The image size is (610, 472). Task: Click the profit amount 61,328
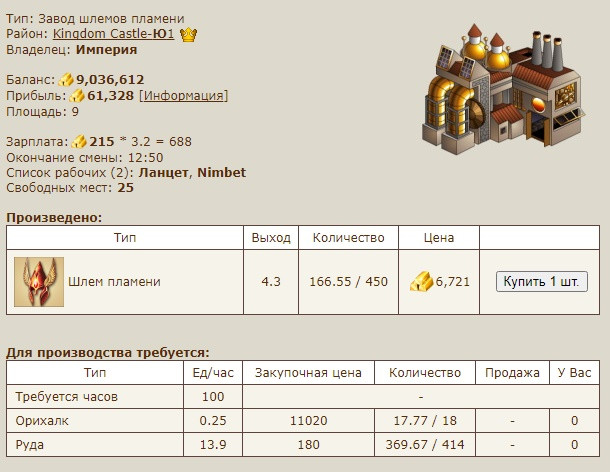click(110, 96)
